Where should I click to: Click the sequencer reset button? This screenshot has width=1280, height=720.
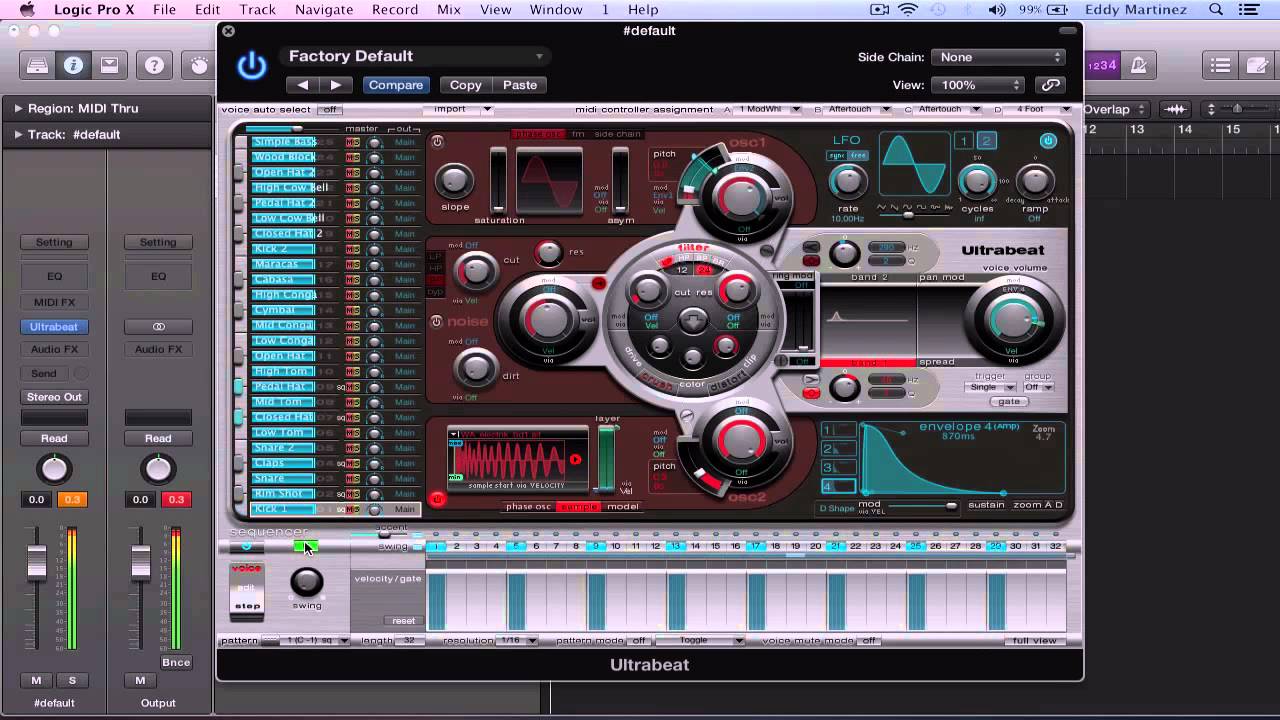tap(404, 621)
